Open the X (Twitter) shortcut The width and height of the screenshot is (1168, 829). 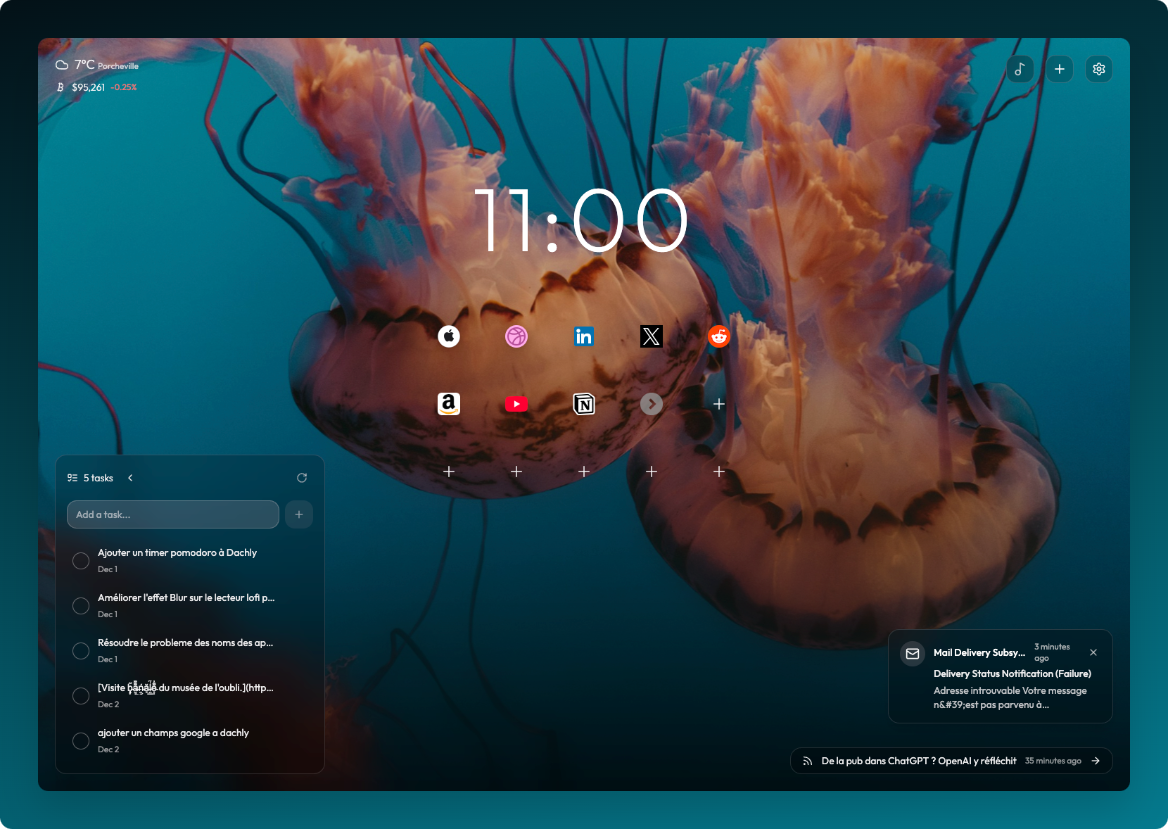click(650, 336)
